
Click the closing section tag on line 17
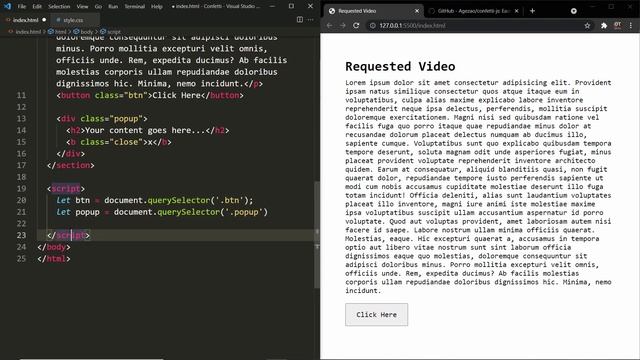71,165
